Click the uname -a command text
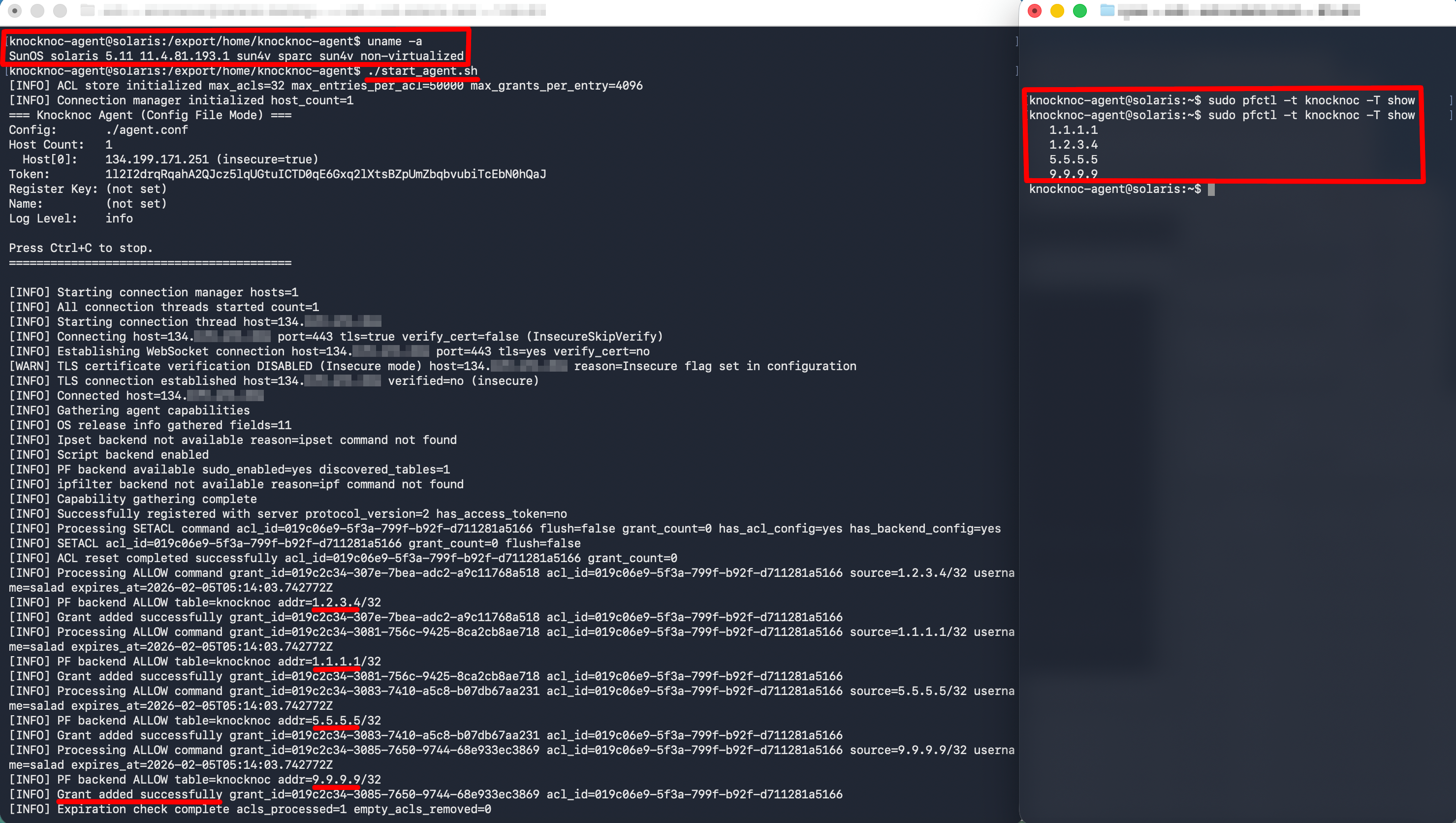1456x823 pixels. tap(394, 41)
